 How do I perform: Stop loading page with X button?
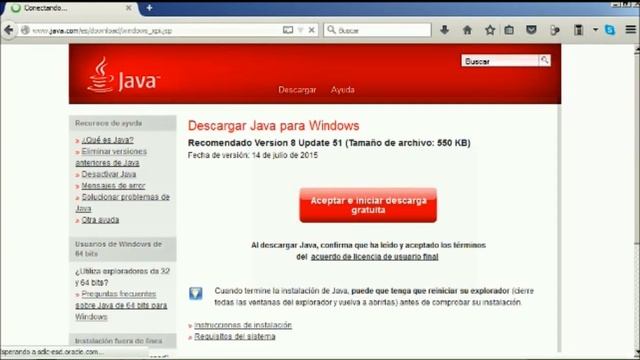coord(311,30)
